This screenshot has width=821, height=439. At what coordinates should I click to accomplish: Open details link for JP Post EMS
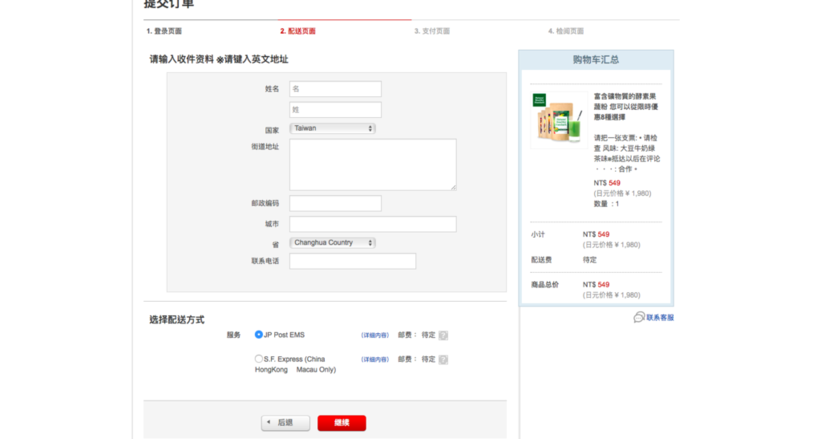[x=375, y=335]
